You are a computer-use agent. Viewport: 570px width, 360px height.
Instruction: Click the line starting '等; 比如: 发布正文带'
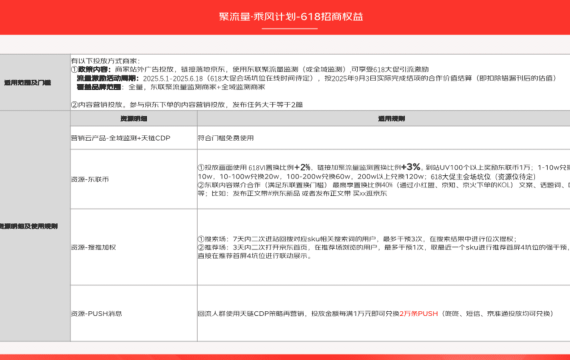292,193
